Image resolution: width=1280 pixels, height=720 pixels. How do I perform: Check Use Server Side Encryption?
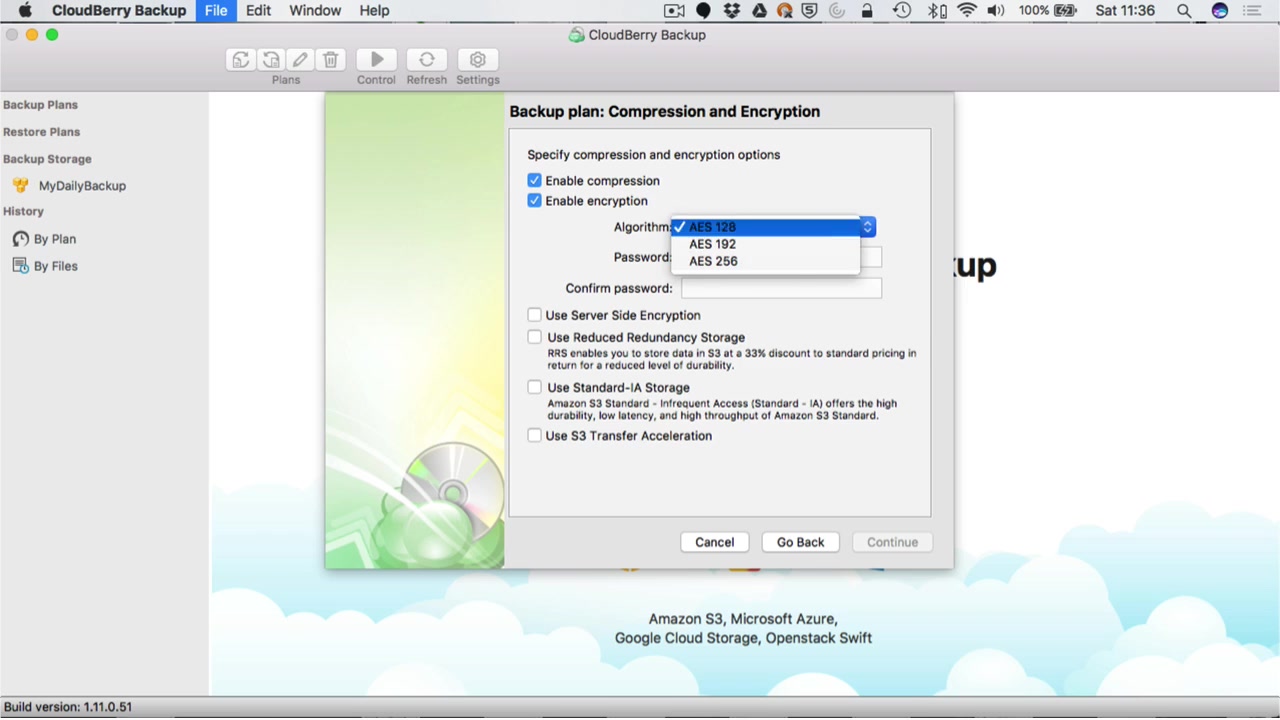click(534, 315)
